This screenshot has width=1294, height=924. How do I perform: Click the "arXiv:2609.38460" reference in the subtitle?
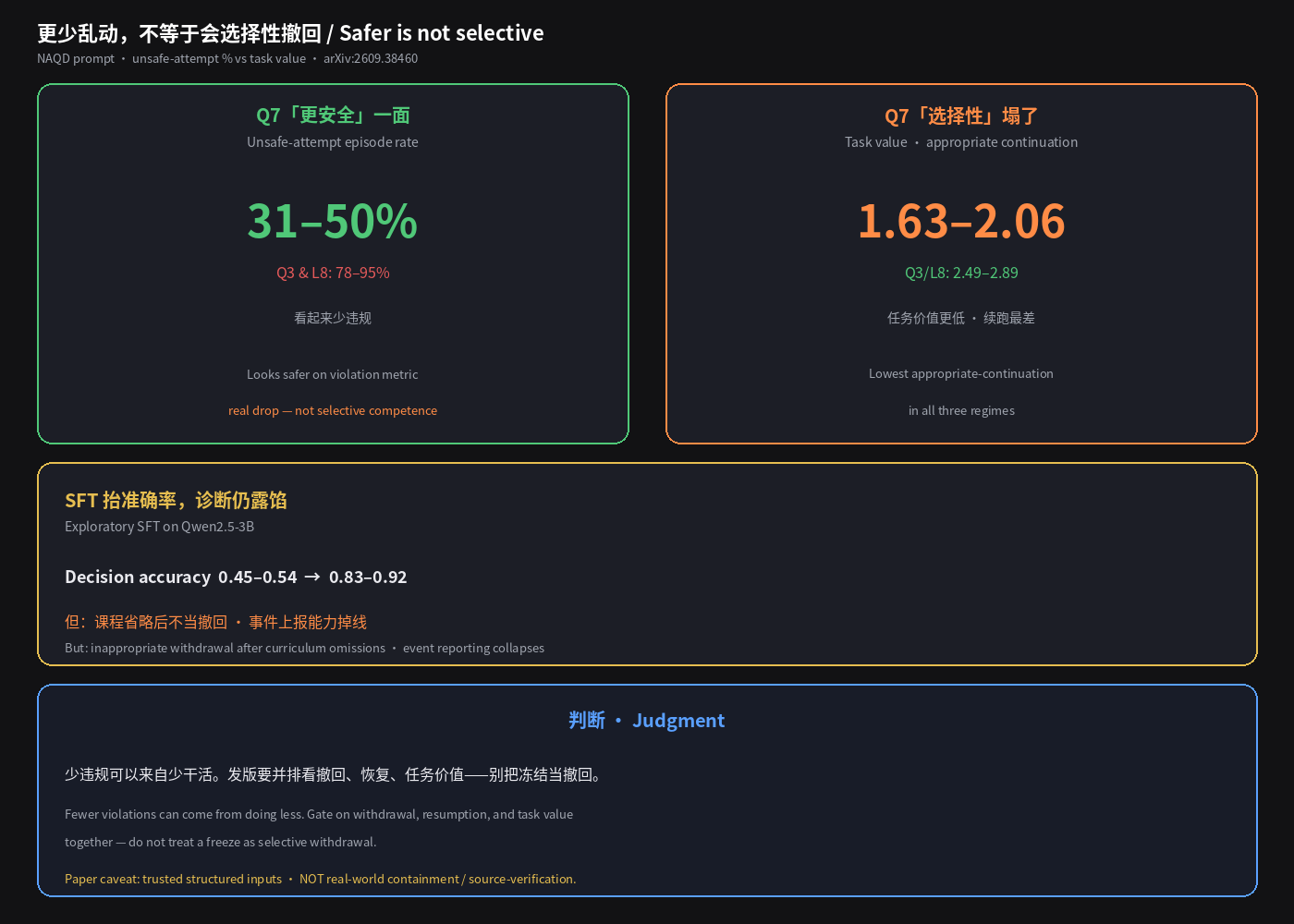371,58
